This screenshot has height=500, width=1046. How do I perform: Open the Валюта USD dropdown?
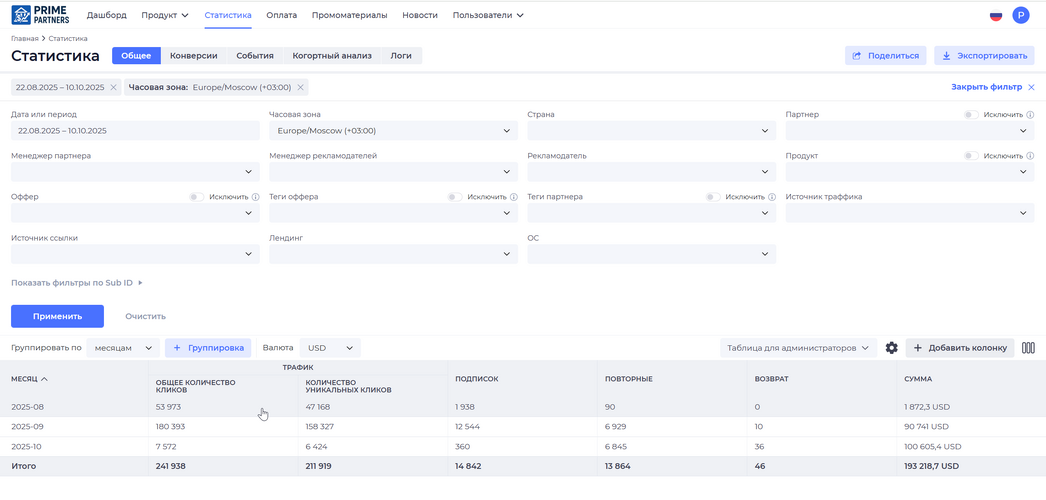[330, 348]
